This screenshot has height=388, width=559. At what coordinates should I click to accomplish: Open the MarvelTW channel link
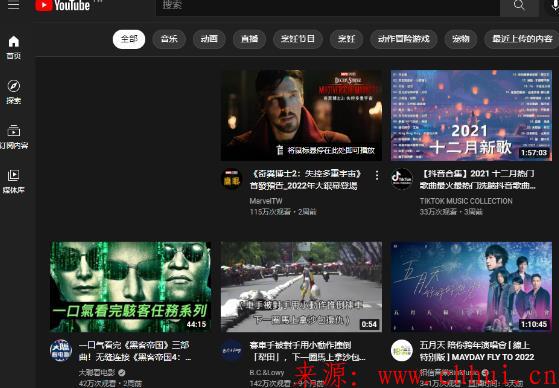[266, 201]
